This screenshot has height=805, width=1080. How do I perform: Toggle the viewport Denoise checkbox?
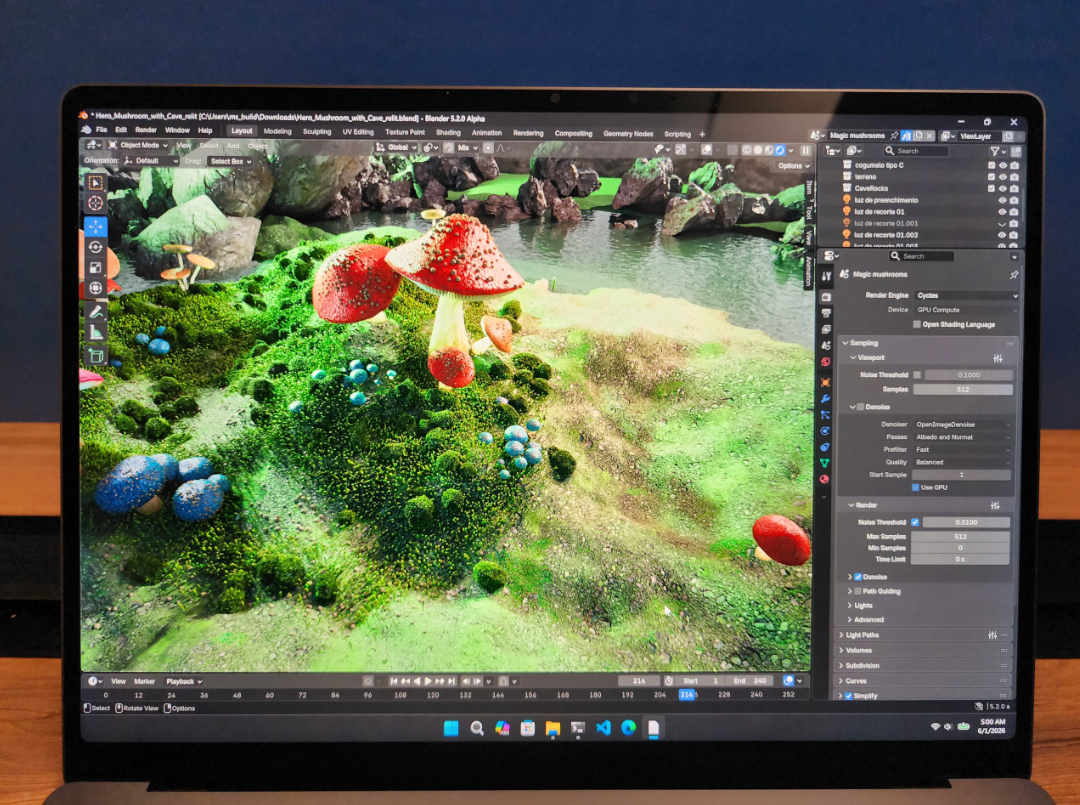[860, 407]
